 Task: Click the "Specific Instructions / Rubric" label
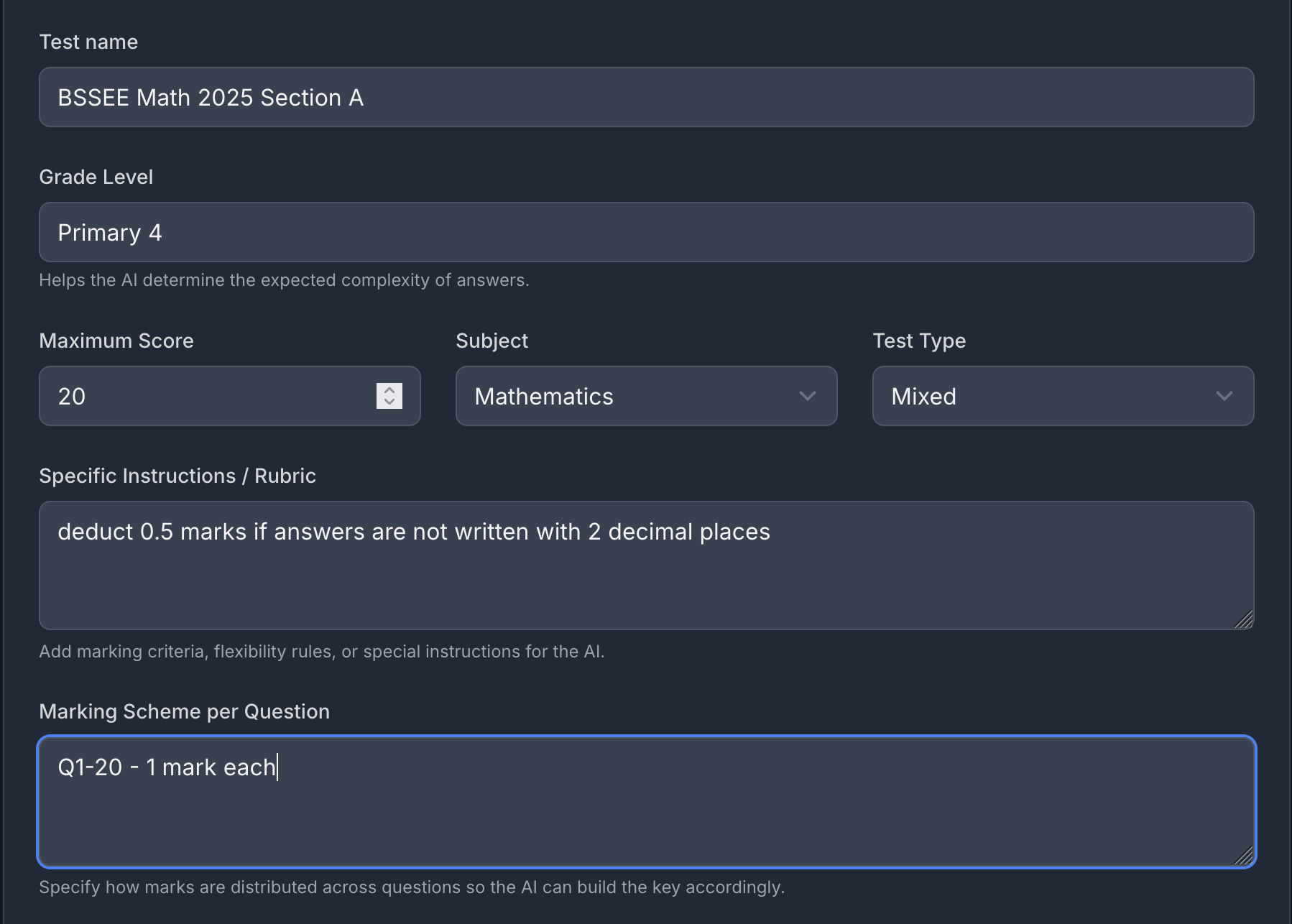tap(177, 476)
